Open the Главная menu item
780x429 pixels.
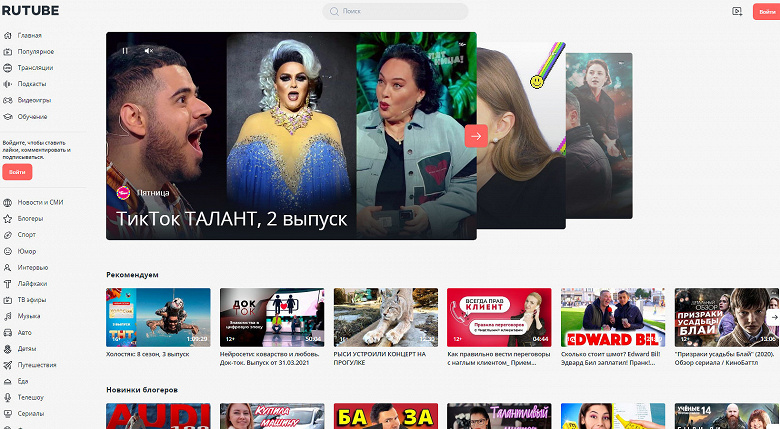tap(30, 35)
